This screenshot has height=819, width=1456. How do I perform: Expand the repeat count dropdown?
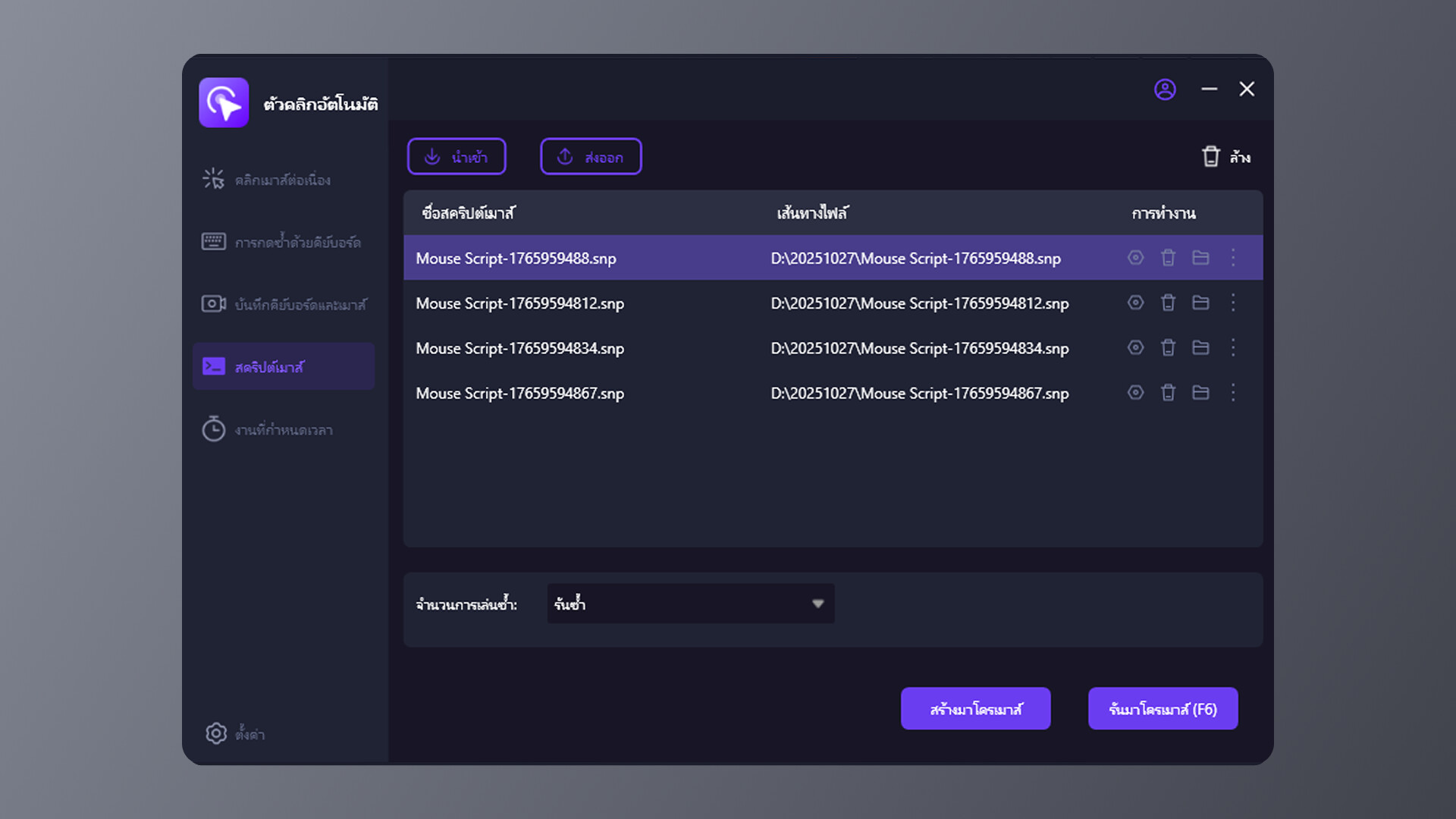(x=817, y=604)
